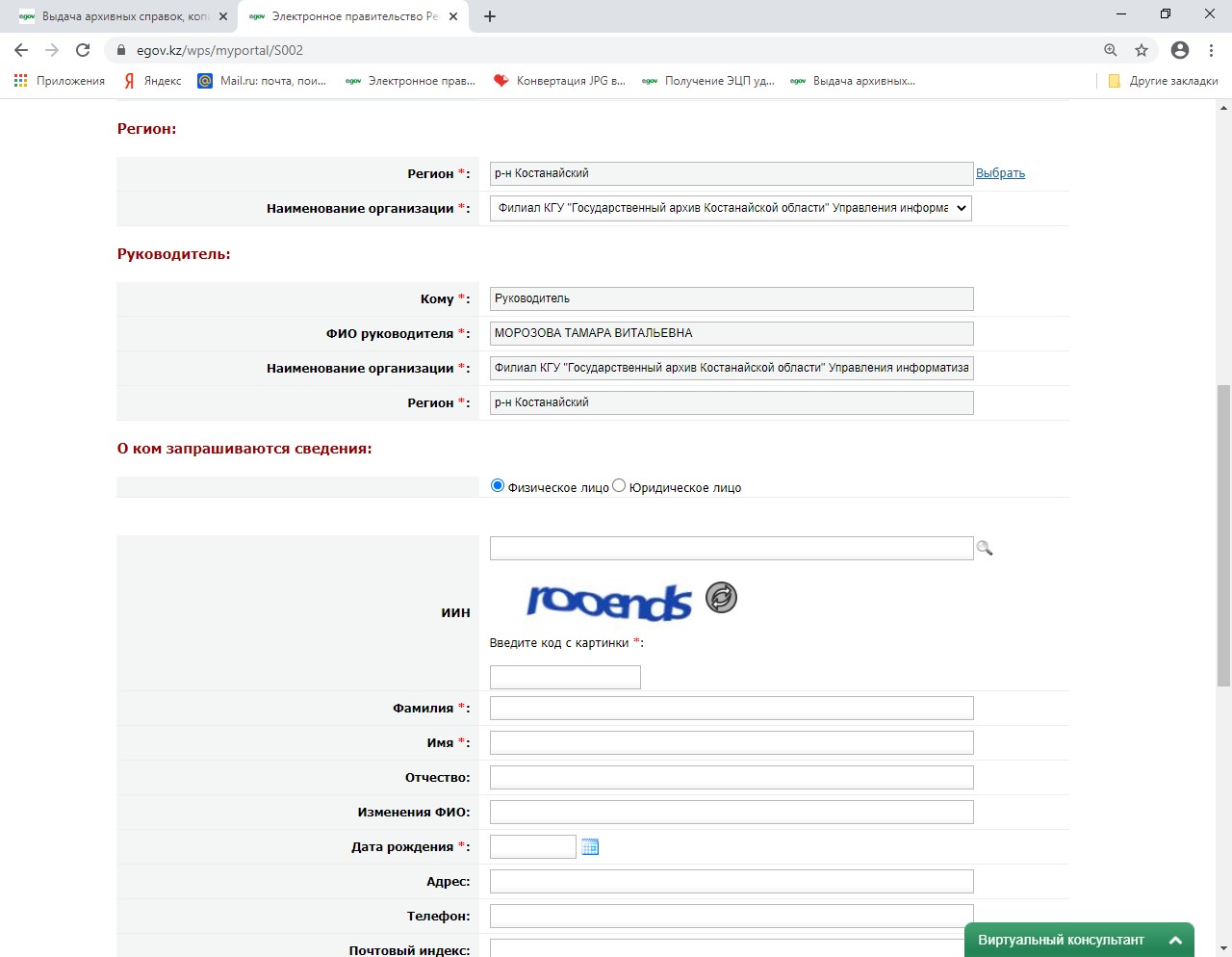The width and height of the screenshot is (1232, 957).
Task: Click the Телефон input field
Action: click(731, 917)
